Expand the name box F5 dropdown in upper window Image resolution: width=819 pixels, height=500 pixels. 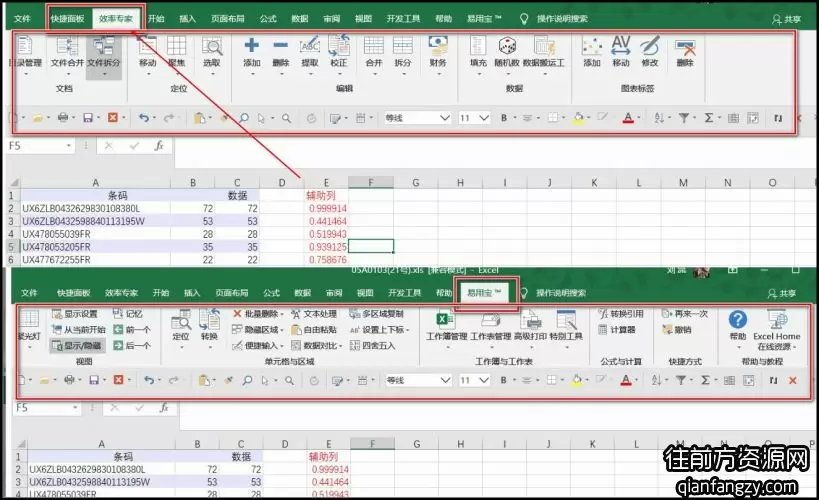click(x=69, y=146)
